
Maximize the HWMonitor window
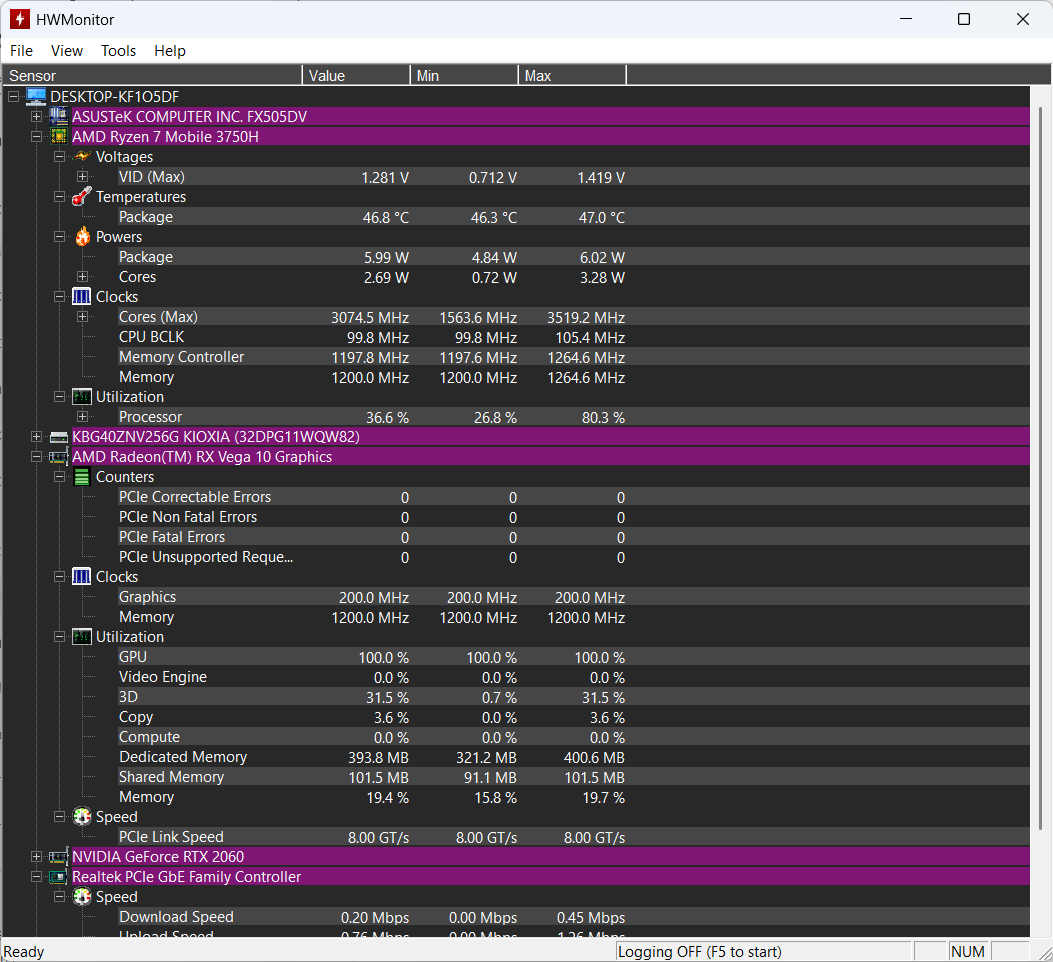click(964, 19)
